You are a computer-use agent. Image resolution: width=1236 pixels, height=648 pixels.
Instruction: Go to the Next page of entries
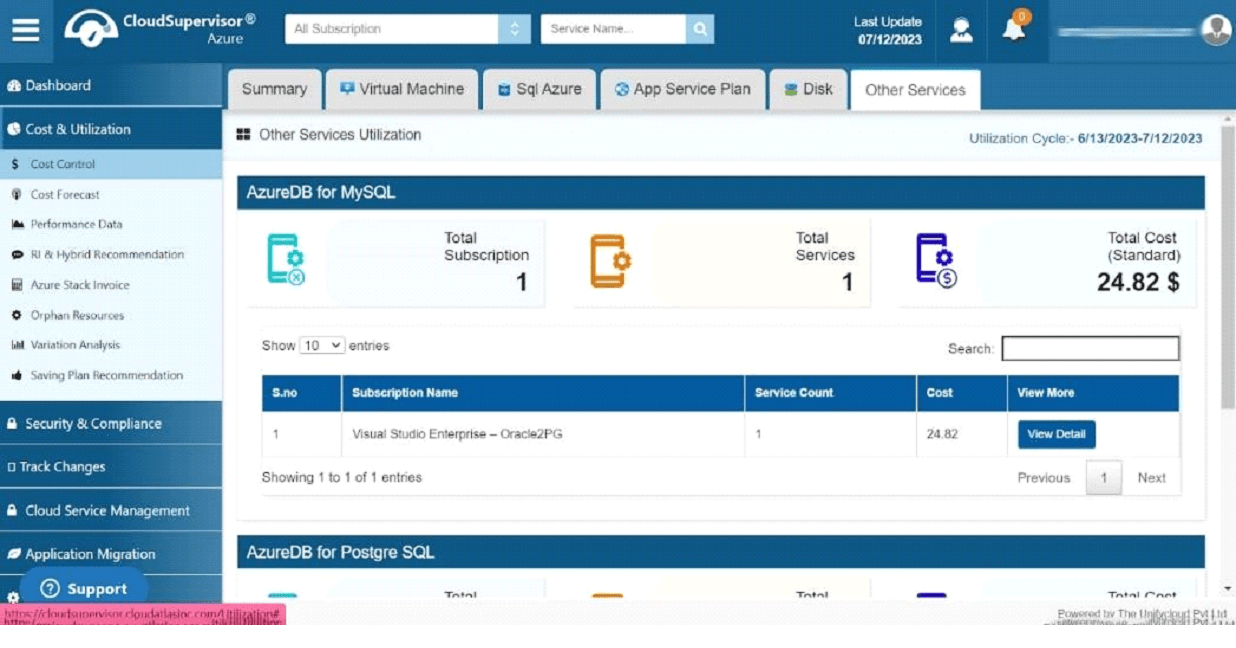[x=1151, y=478]
